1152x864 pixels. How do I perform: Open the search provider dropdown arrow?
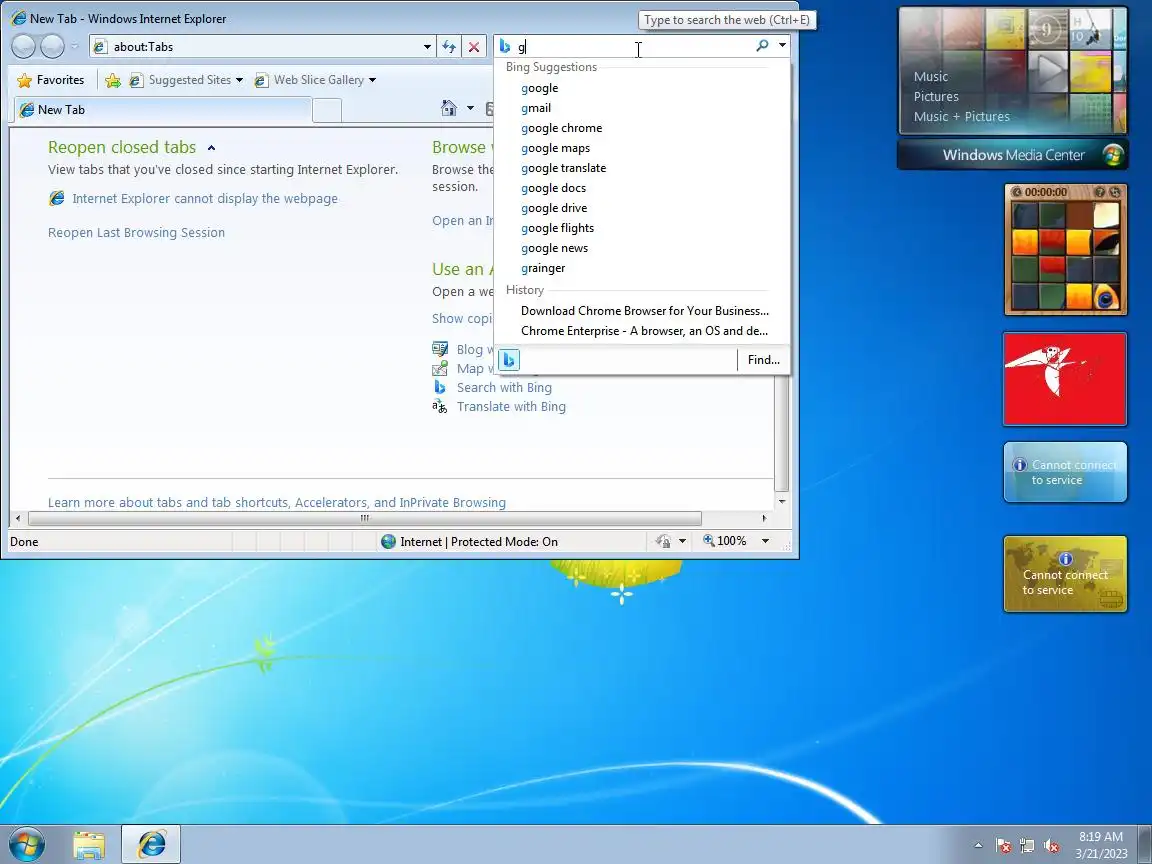[782, 46]
